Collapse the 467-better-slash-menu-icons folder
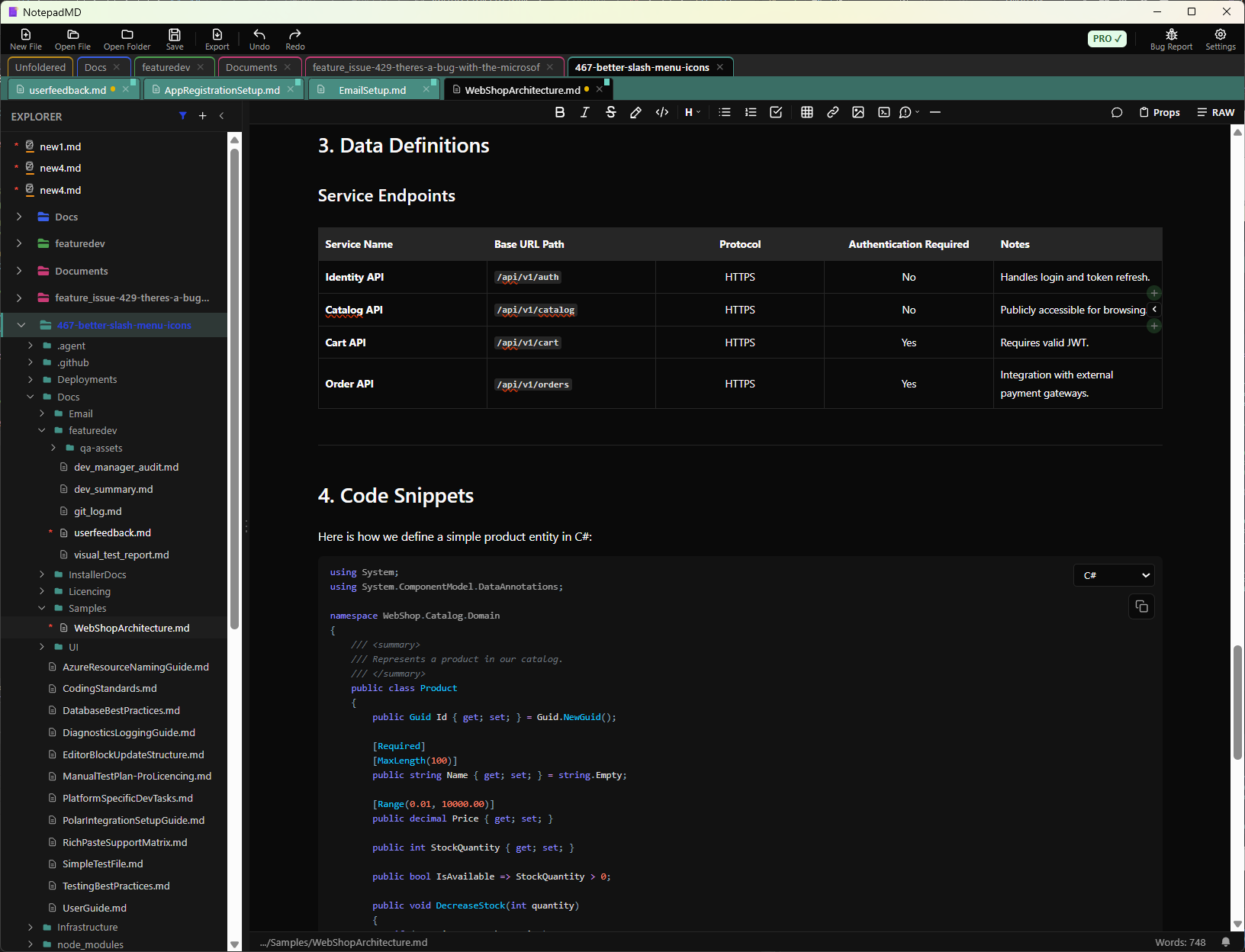 click(21, 325)
